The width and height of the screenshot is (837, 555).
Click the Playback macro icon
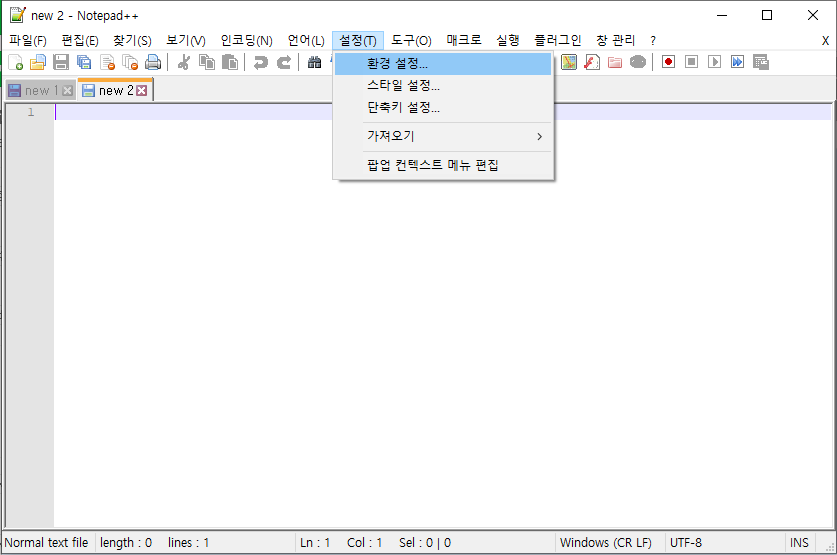[x=714, y=62]
